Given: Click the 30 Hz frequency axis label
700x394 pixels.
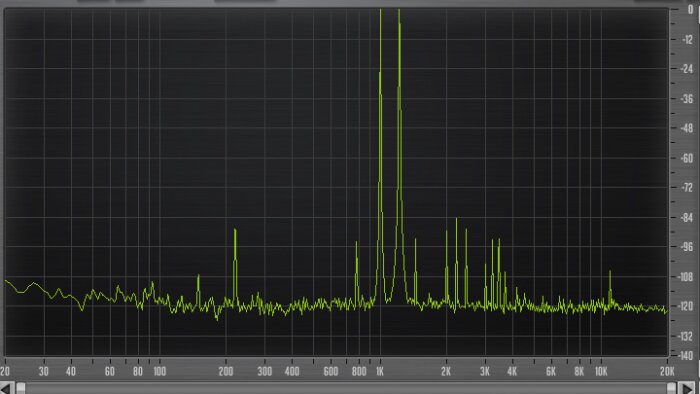Looking at the screenshot, I should tap(43, 371).
